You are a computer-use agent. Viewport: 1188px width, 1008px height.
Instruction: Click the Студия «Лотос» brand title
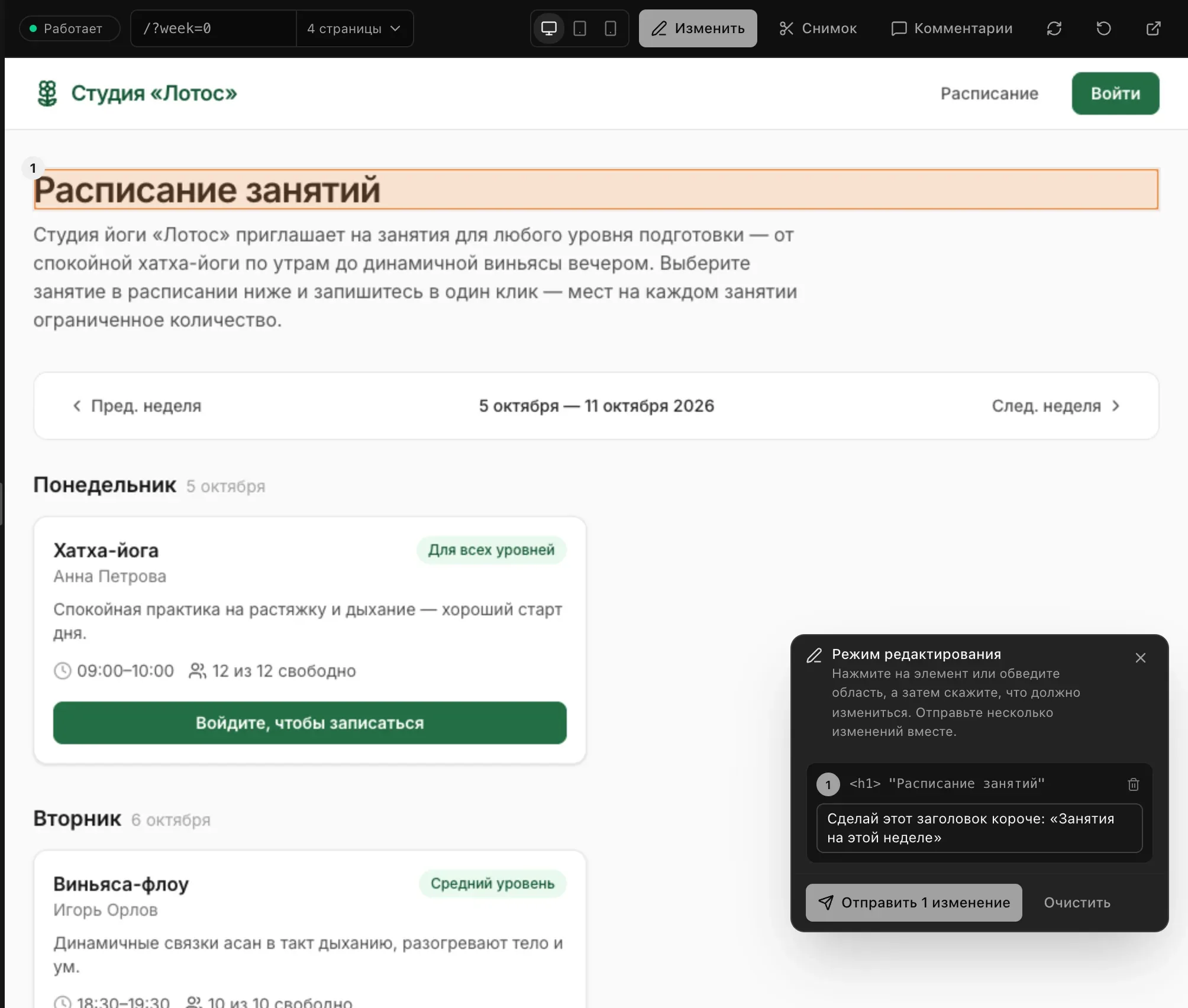click(154, 93)
